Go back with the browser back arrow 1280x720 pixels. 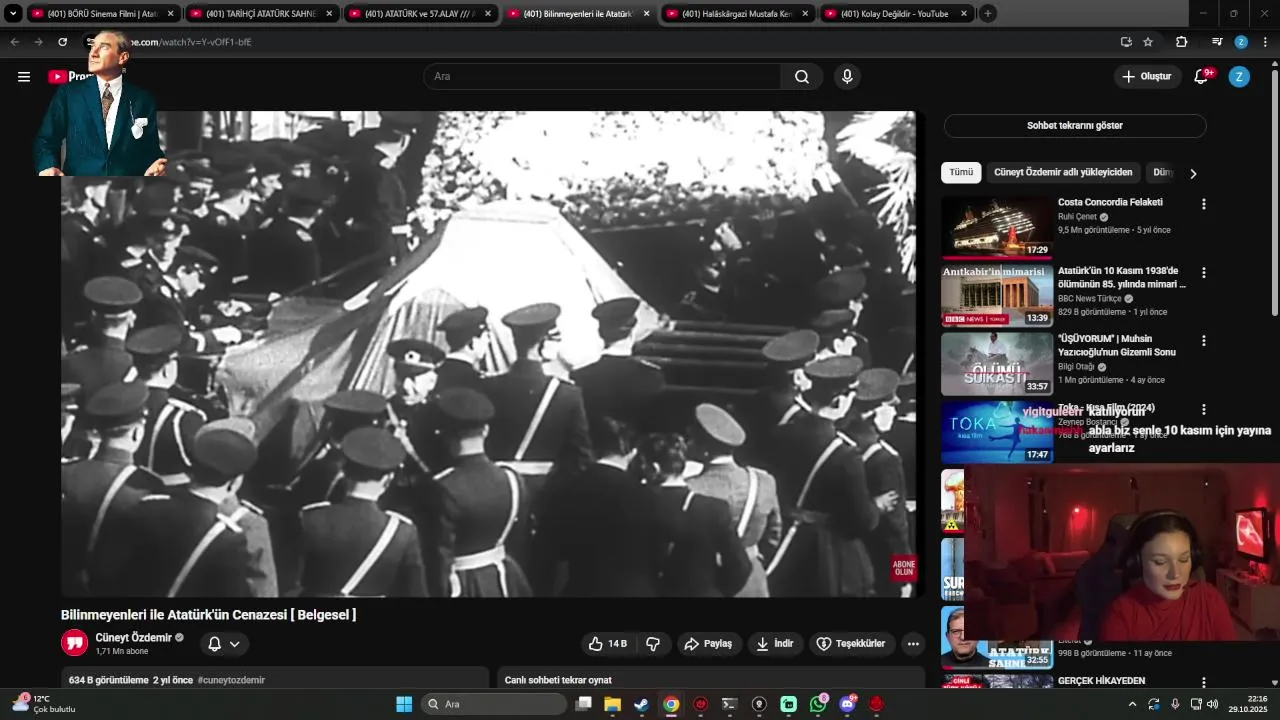coord(14,42)
